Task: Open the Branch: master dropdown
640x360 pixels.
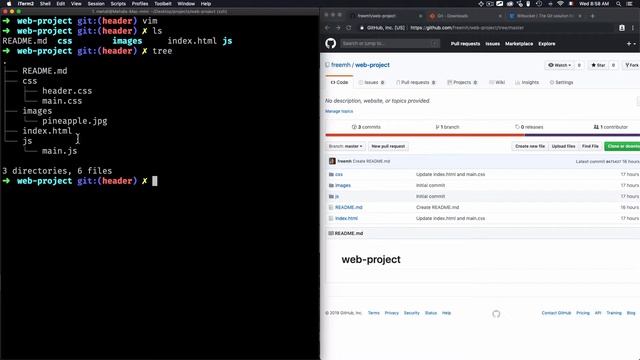Action: (x=345, y=146)
